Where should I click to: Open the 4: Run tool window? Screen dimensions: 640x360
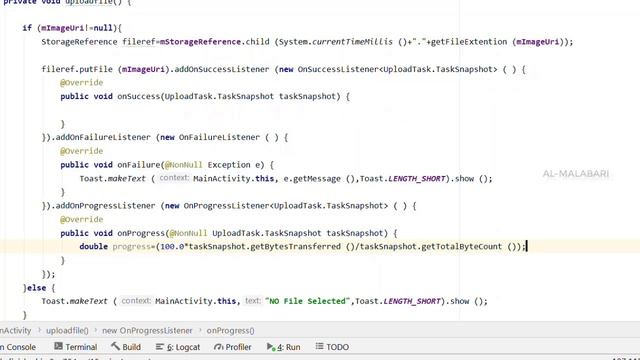click(284, 347)
